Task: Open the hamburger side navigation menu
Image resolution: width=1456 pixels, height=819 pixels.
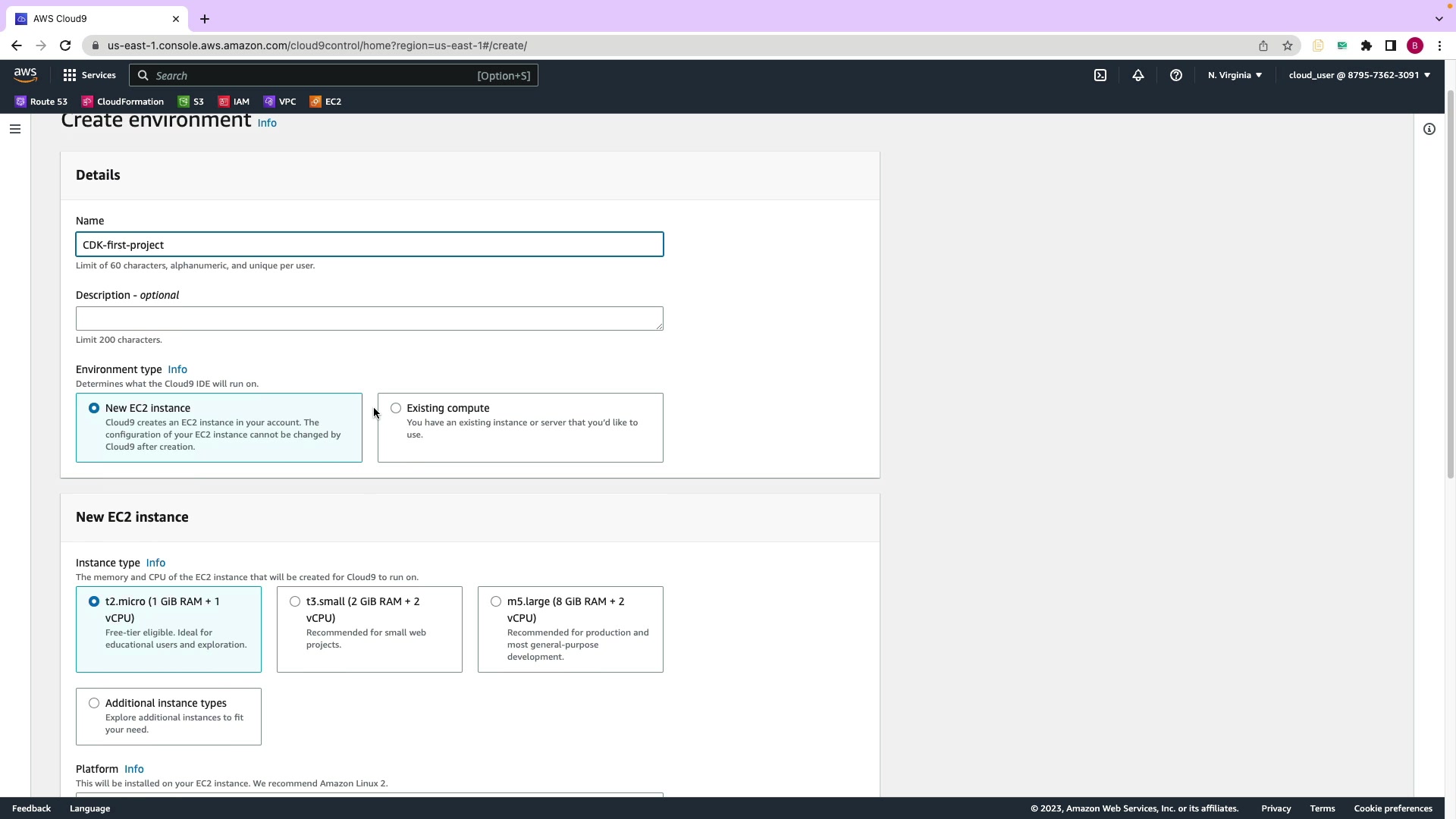Action: click(14, 129)
